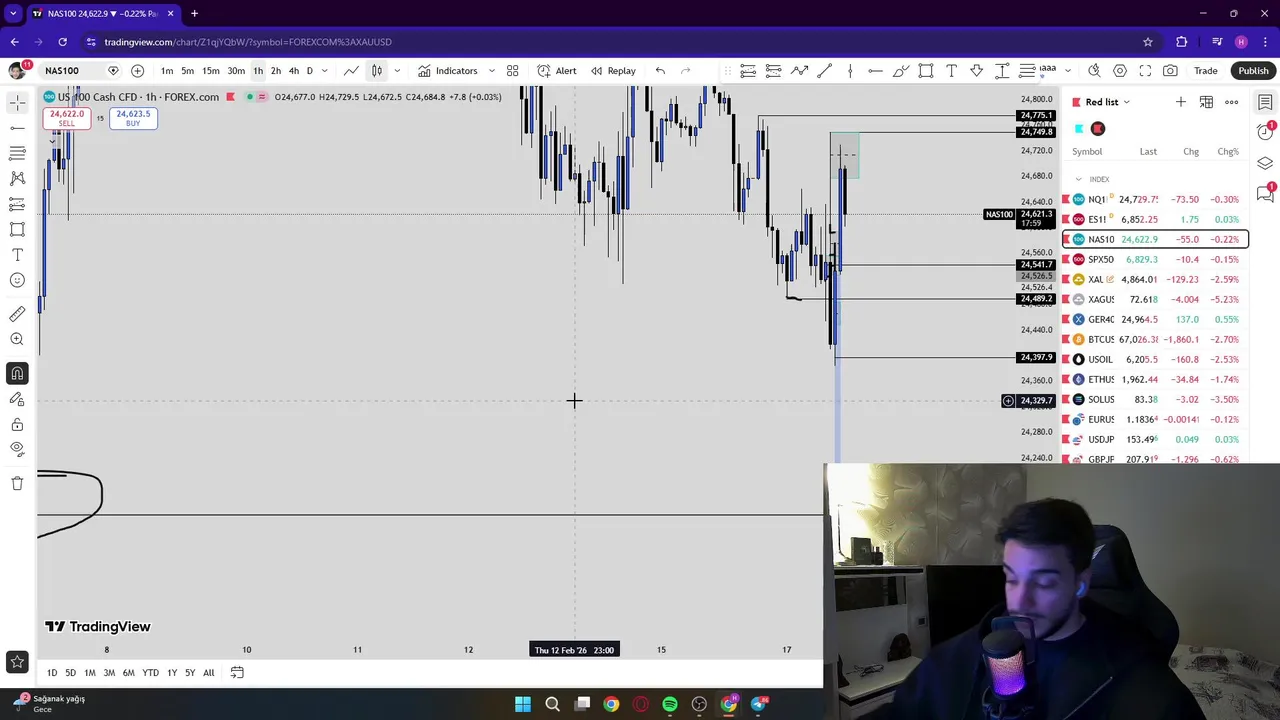Viewport: 1280px width, 720px height.
Task: Open object tree star icon at sidebar bottom
Action: [x=17, y=662]
